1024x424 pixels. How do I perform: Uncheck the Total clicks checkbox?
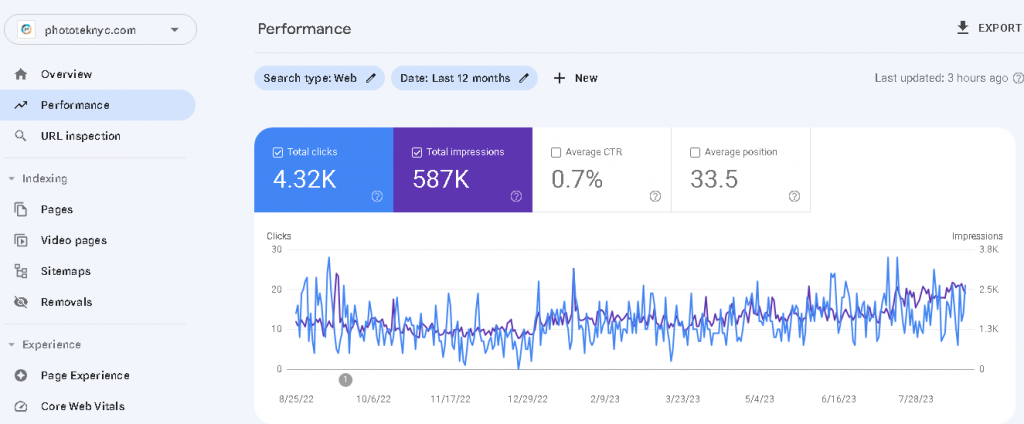[277, 152]
